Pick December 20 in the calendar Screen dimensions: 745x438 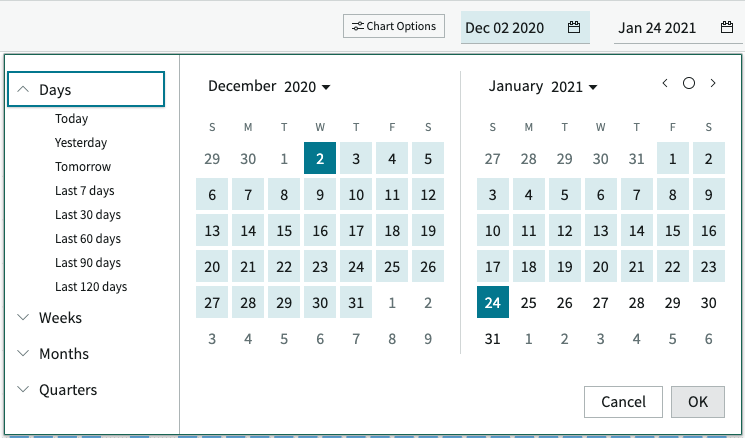tap(212, 267)
